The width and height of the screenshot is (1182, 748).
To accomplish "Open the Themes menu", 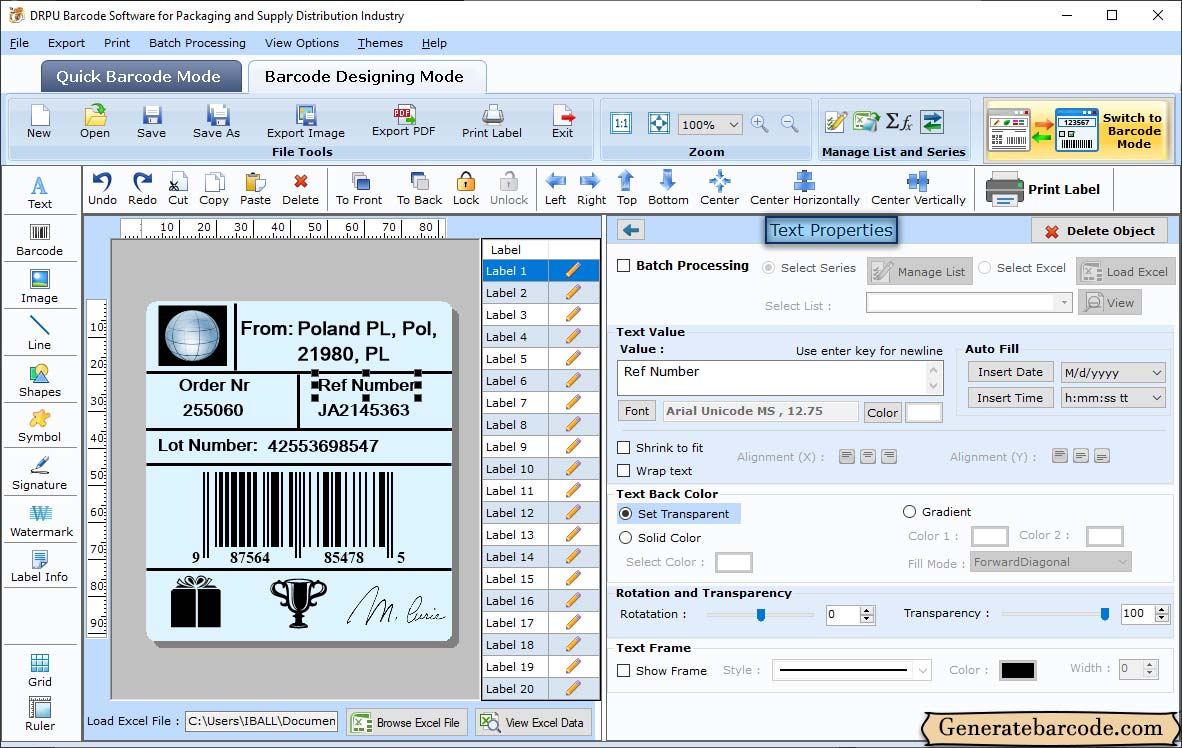I will [380, 43].
